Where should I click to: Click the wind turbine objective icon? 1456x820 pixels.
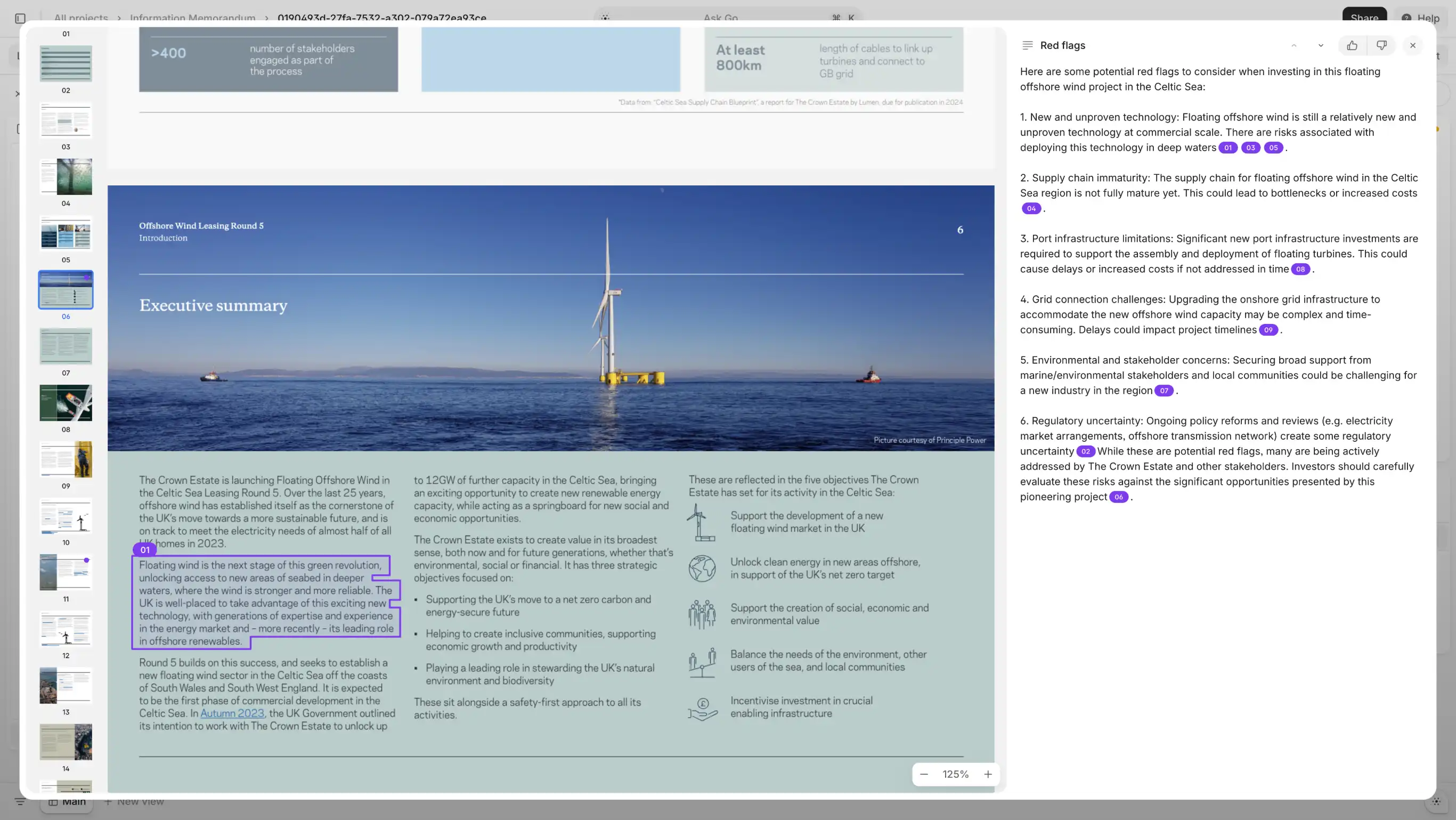701,522
